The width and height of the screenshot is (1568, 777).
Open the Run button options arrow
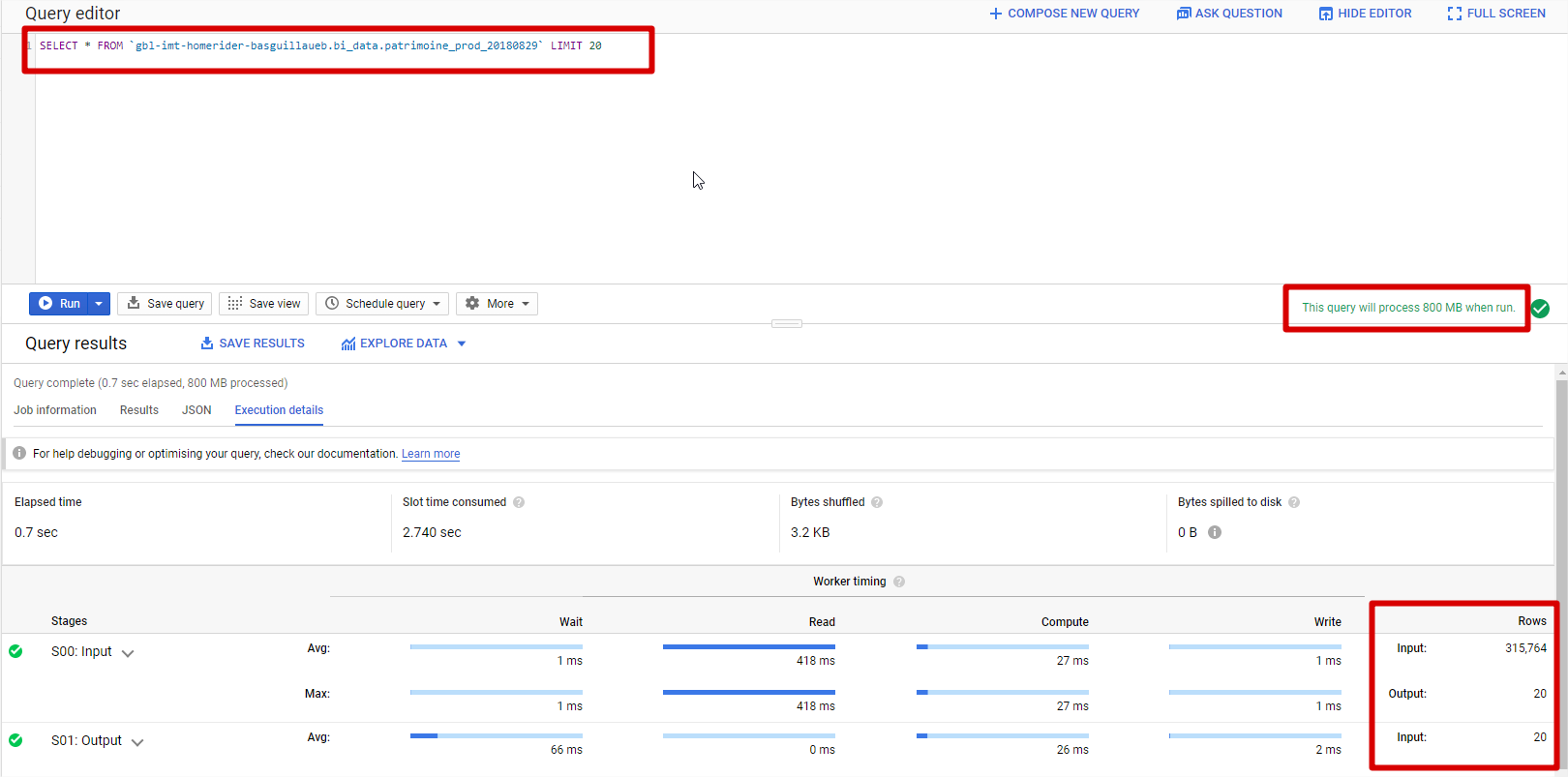pyautogui.click(x=99, y=304)
